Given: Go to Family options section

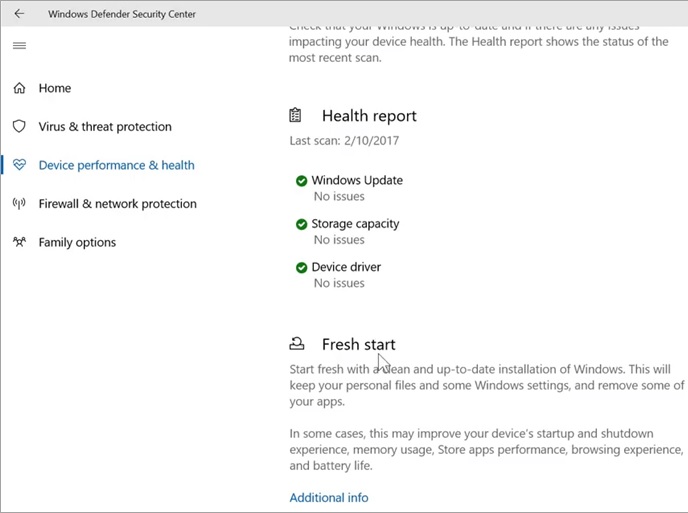Looking at the screenshot, I should pos(77,242).
